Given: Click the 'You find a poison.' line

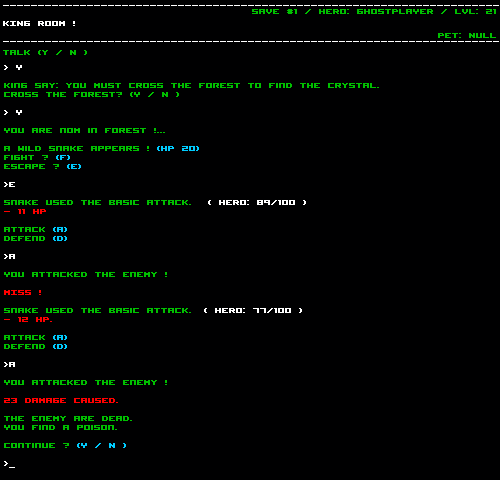Looking at the screenshot, I should pos(60,427).
